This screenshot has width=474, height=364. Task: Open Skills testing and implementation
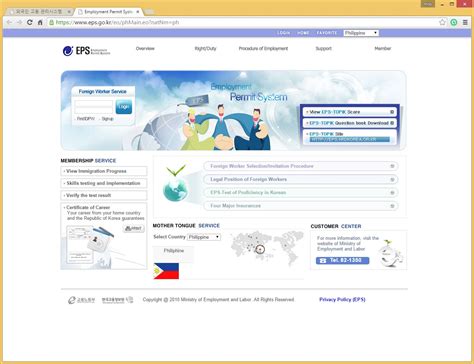click(x=104, y=183)
